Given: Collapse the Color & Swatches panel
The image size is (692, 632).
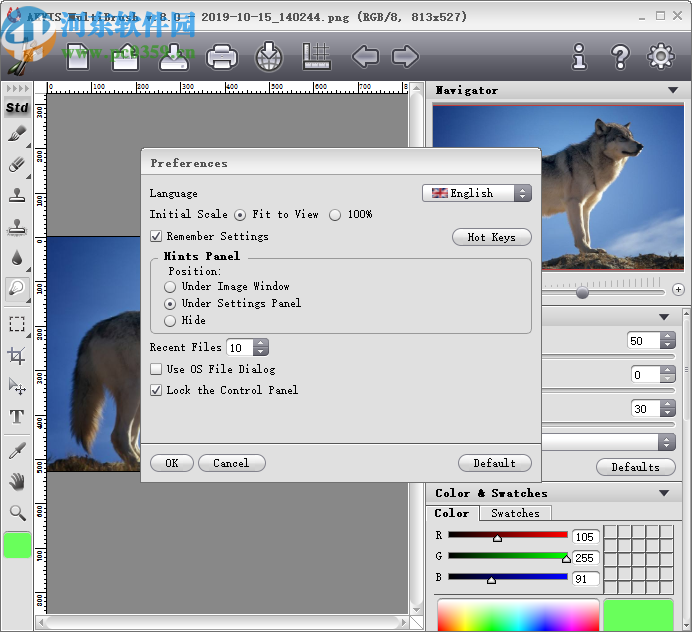Looking at the screenshot, I should 664,493.
